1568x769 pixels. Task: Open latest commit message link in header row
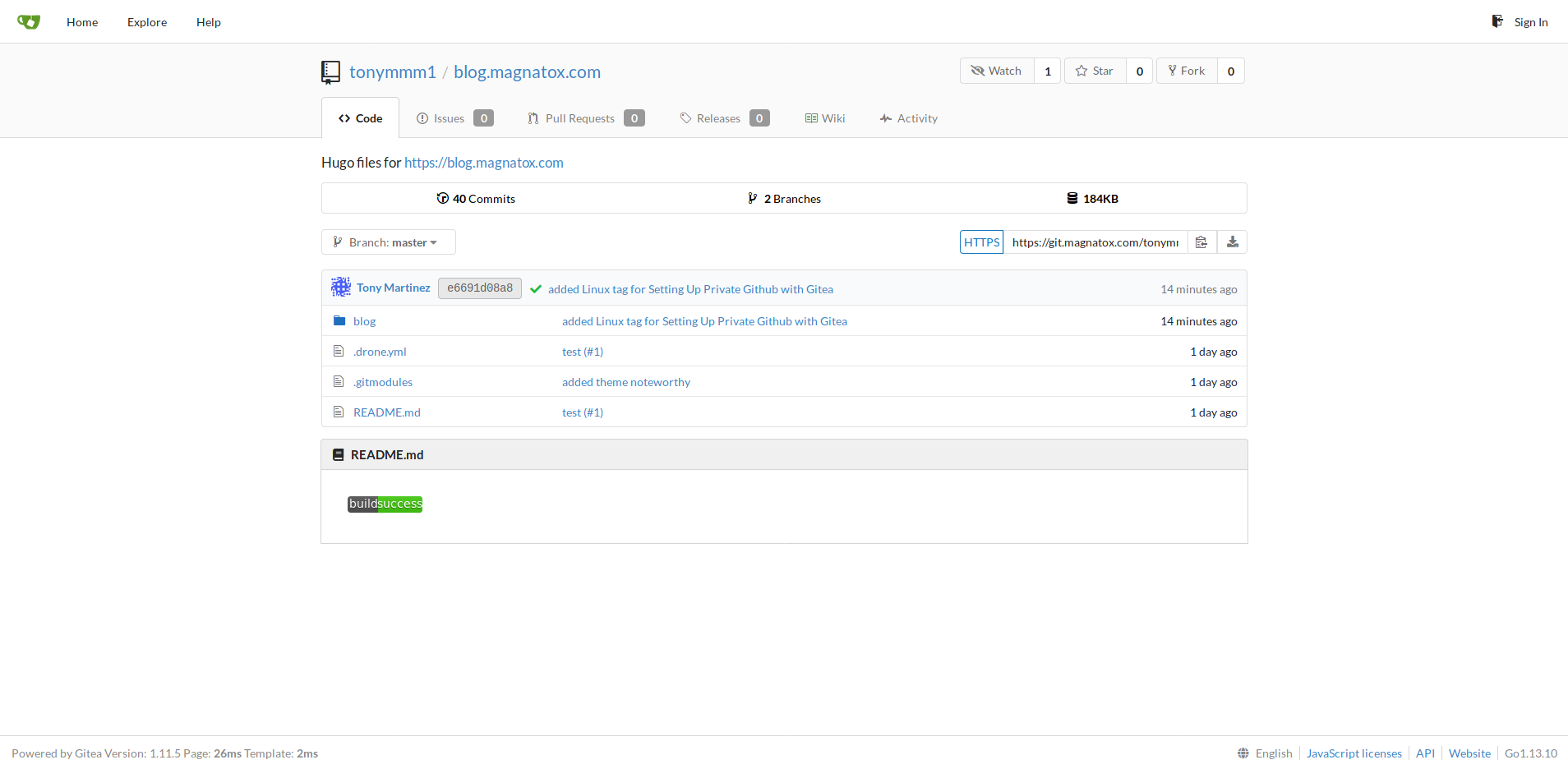tap(690, 289)
